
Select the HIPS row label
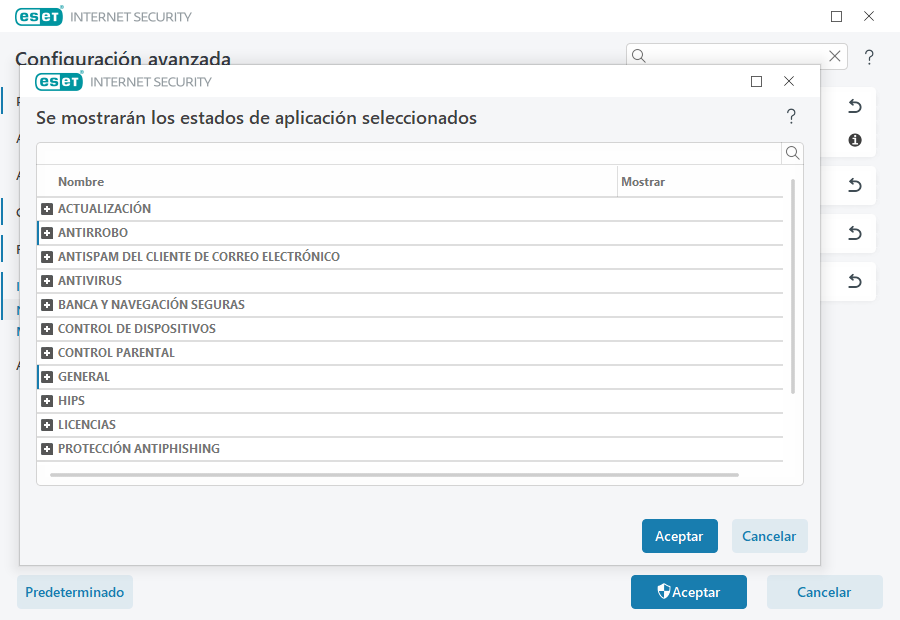coord(71,401)
